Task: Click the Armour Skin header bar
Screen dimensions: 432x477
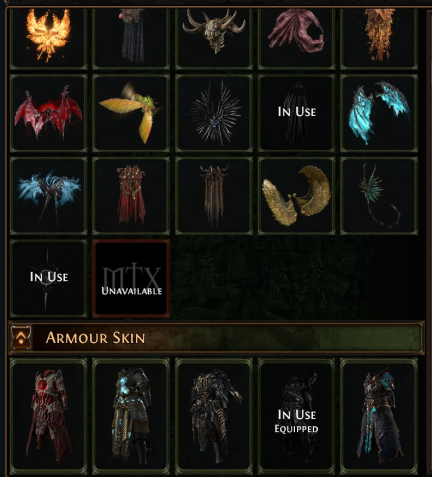Action: pos(217,338)
